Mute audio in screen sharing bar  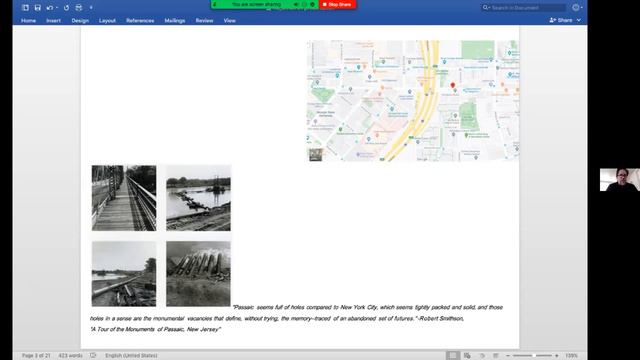(x=296, y=4)
